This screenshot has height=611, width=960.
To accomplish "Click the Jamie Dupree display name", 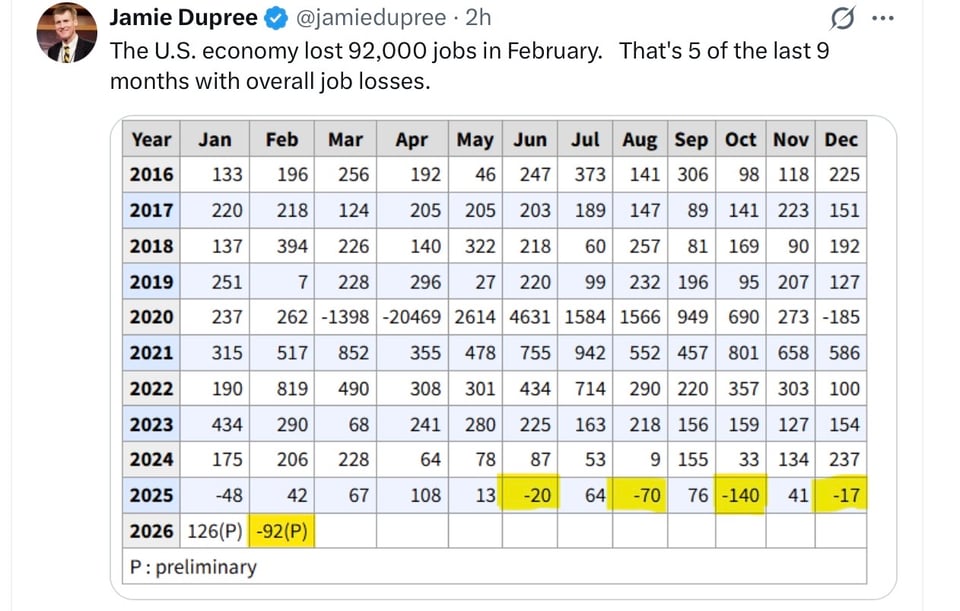I will [x=183, y=18].
